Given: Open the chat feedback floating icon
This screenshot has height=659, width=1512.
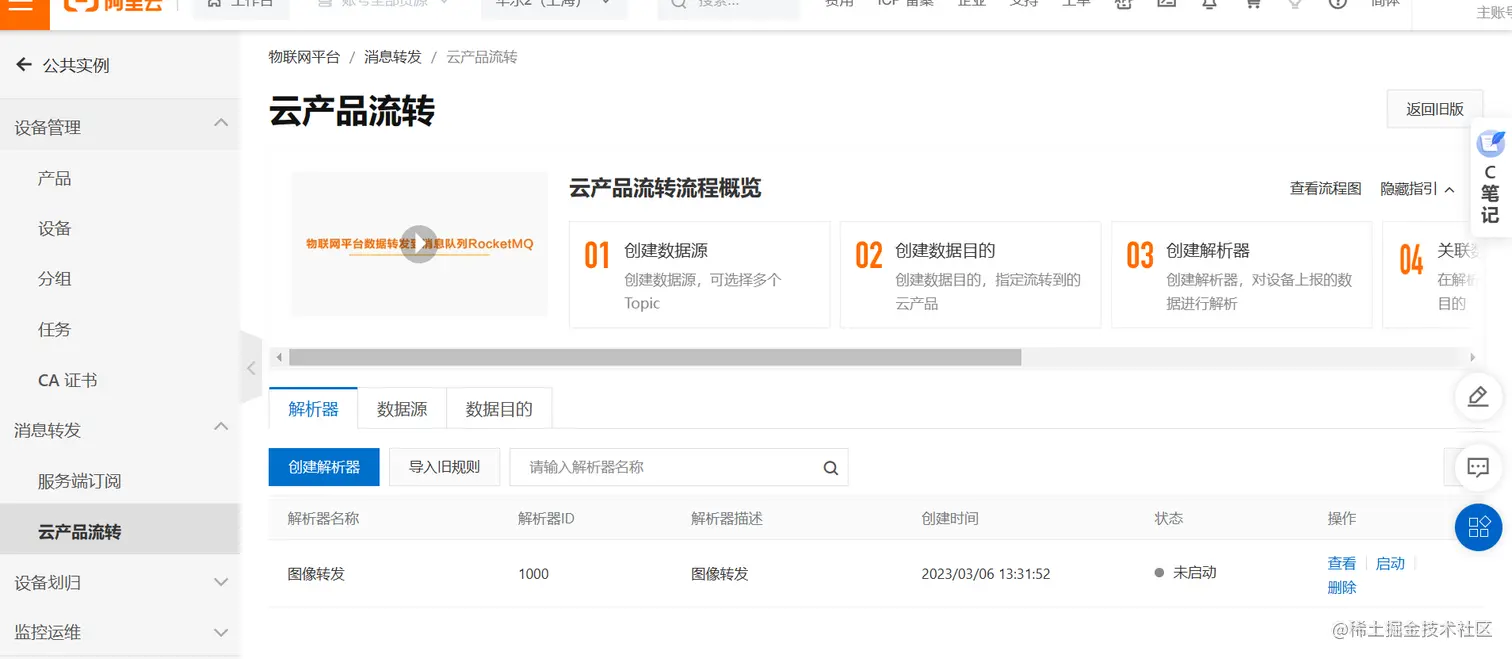Looking at the screenshot, I should (x=1478, y=466).
